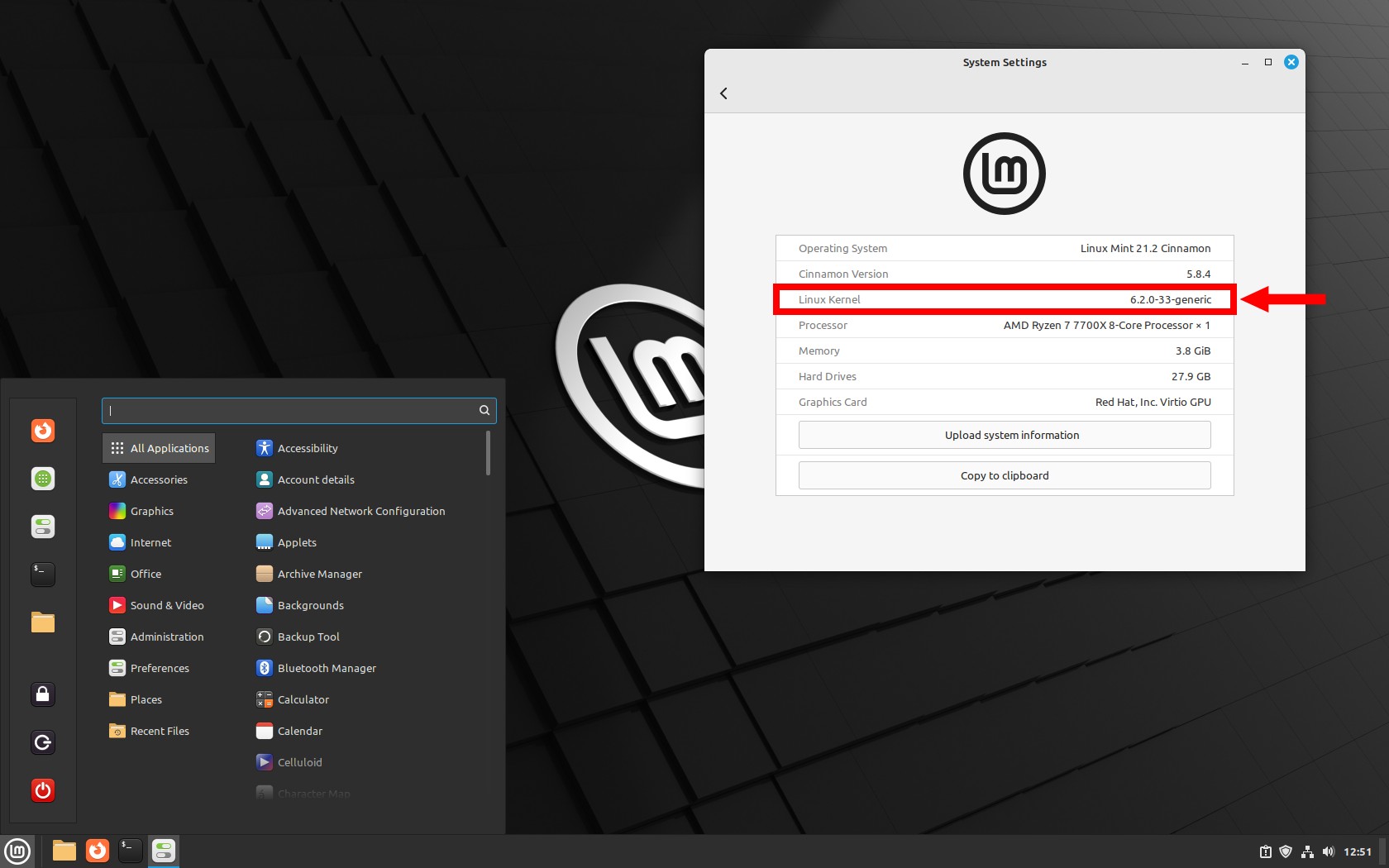The image size is (1389, 868).
Task: Click the Log Out icon in menu
Action: tap(43, 742)
